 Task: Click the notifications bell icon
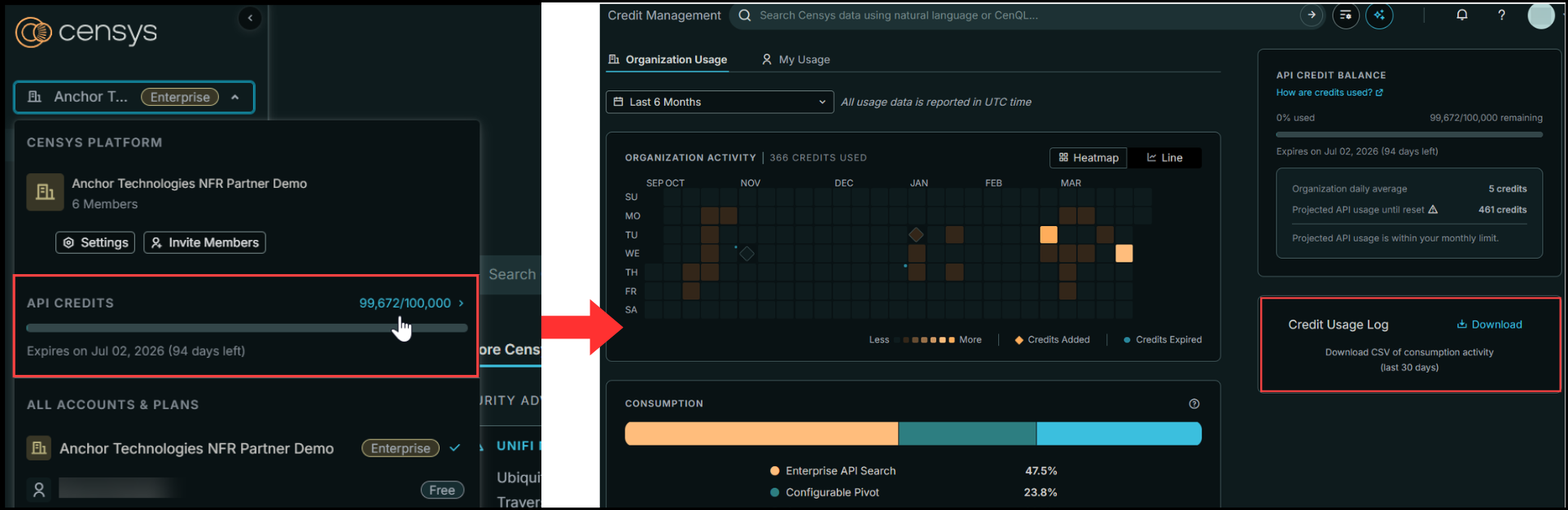(1461, 15)
